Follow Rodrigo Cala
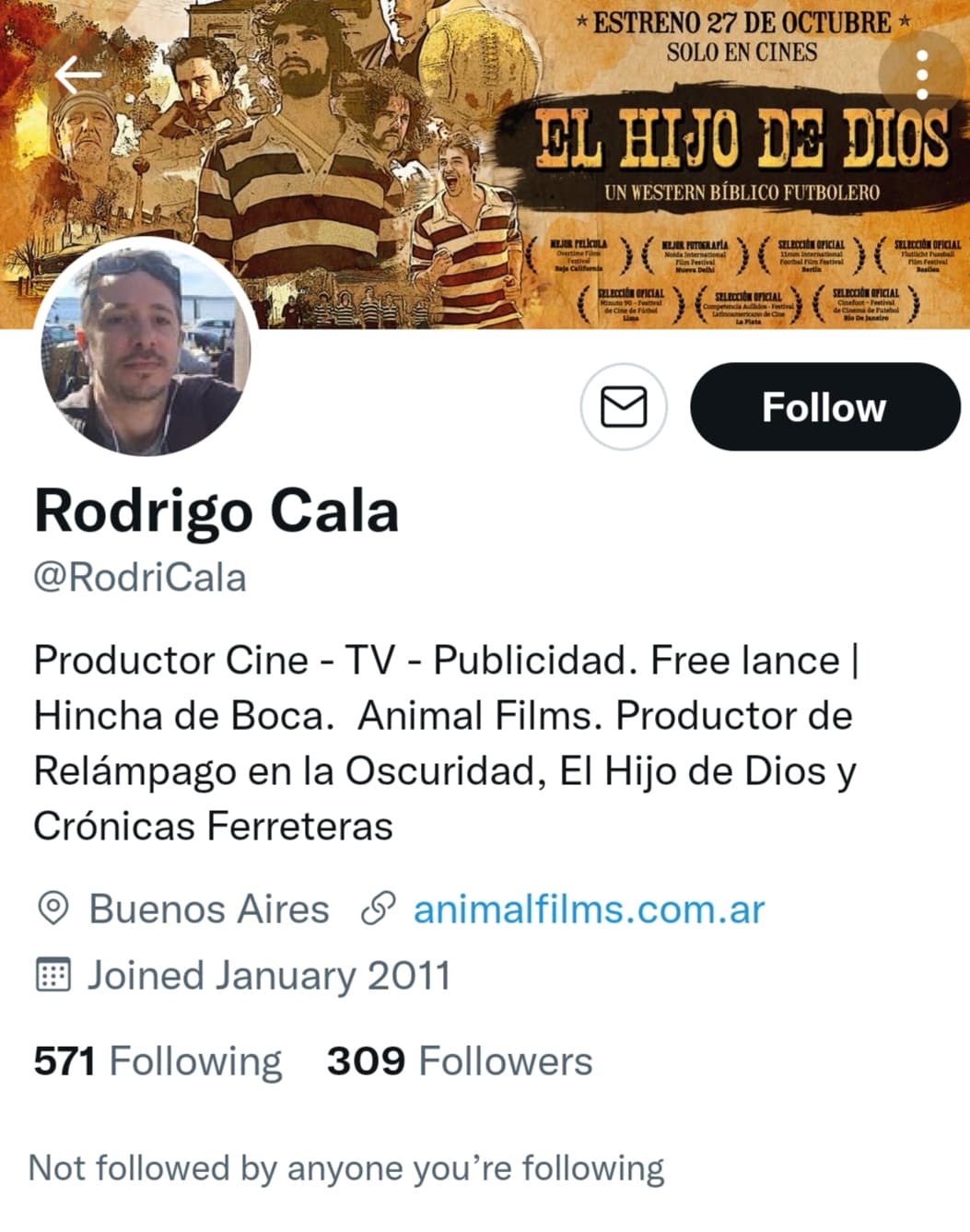Image resolution: width=970 pixels, height=1232 pixels. 824,406
